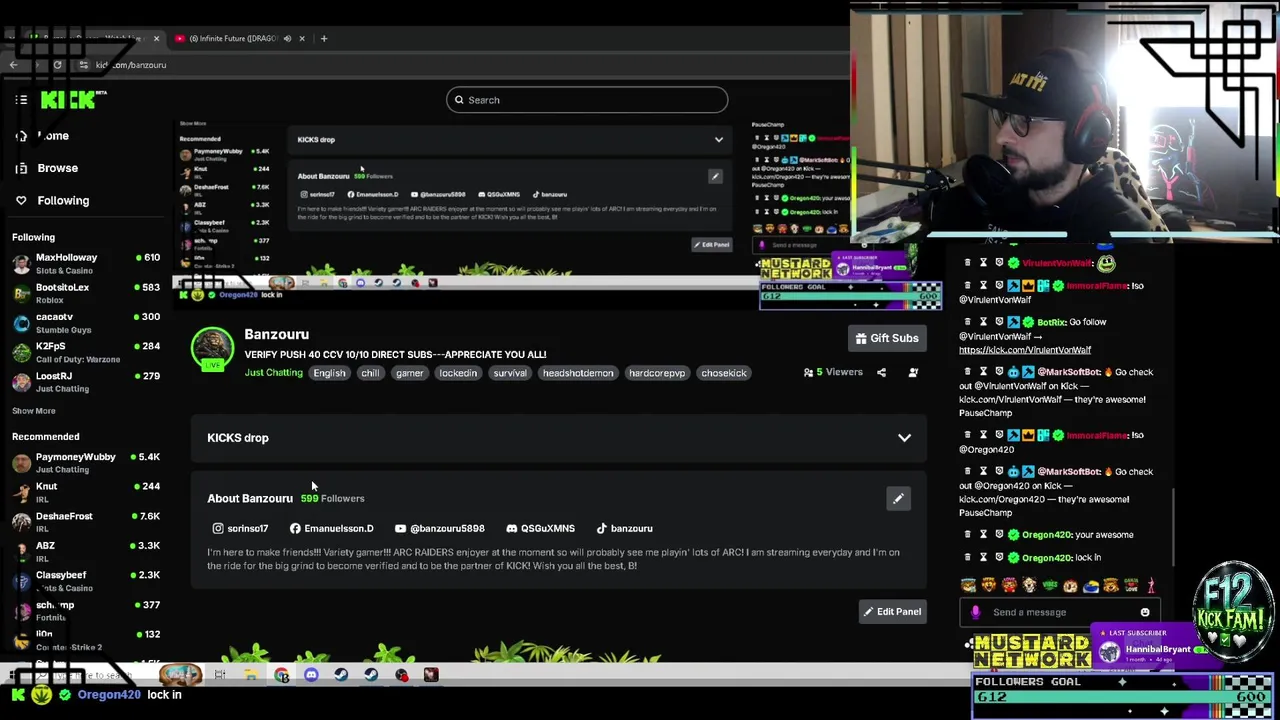Close the Infinite Future YouTube tab

(x=301, y=38)
